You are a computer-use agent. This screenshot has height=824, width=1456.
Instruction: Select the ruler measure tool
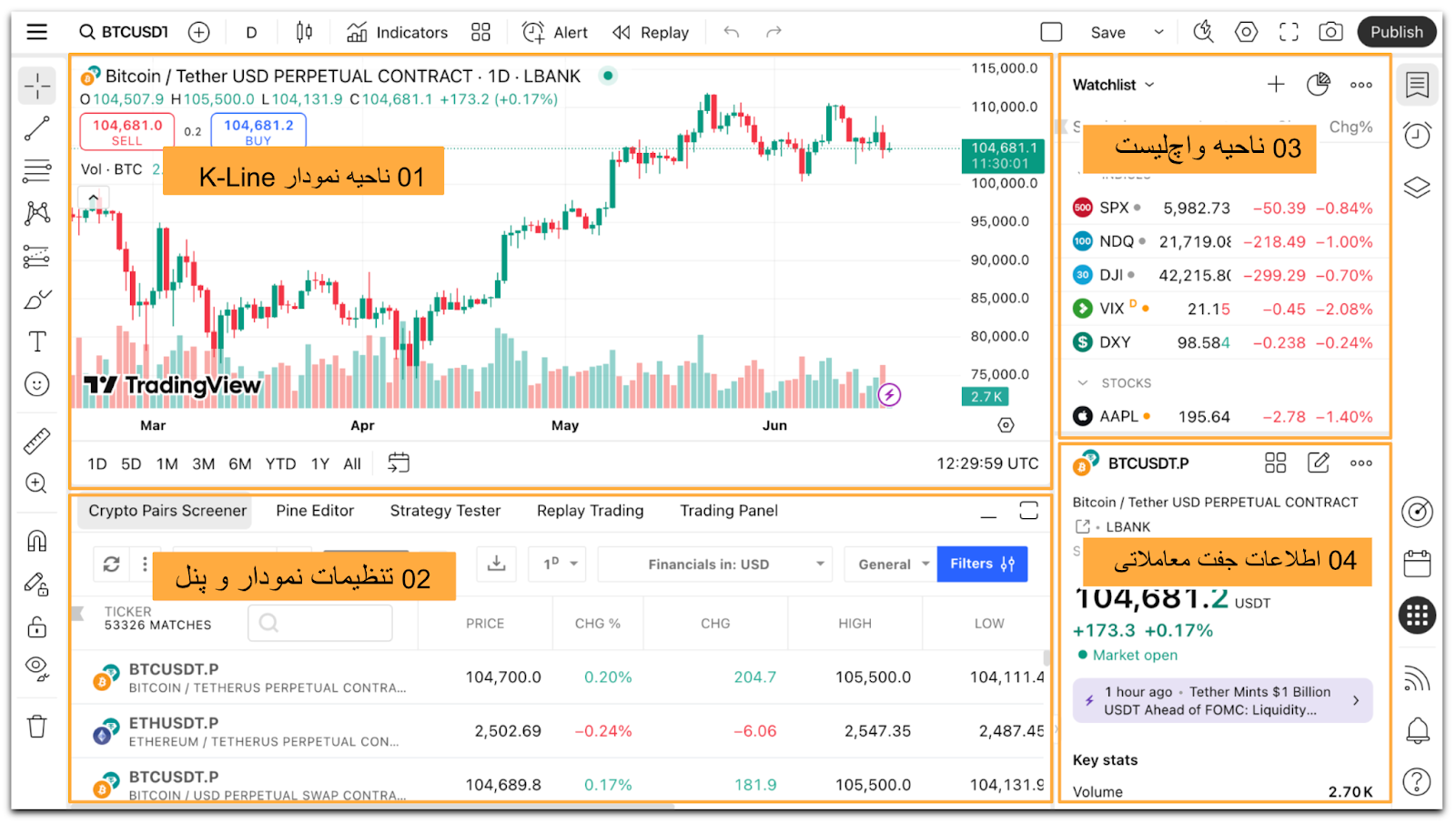point(36,442)
